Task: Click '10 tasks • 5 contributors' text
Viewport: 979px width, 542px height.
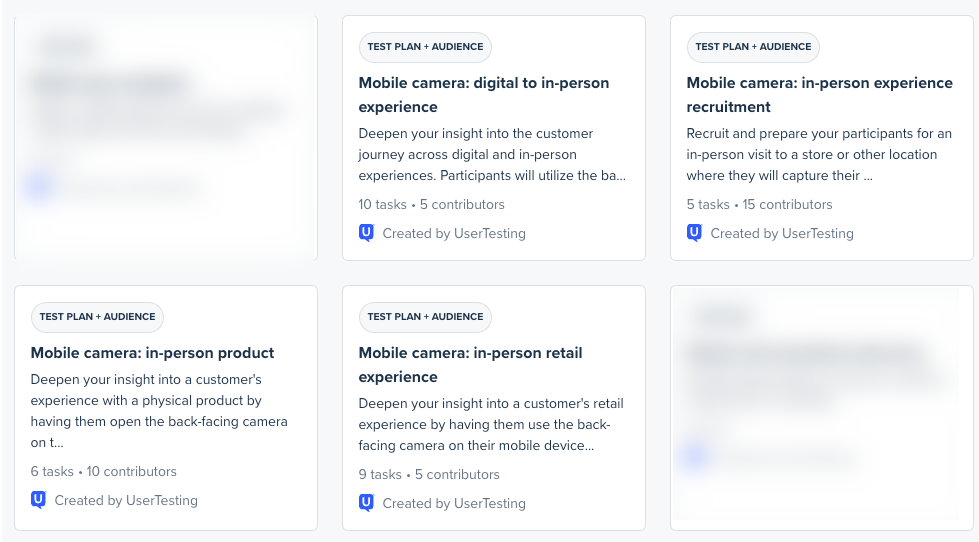Action: pyautogui.click(x=431, y=204)
